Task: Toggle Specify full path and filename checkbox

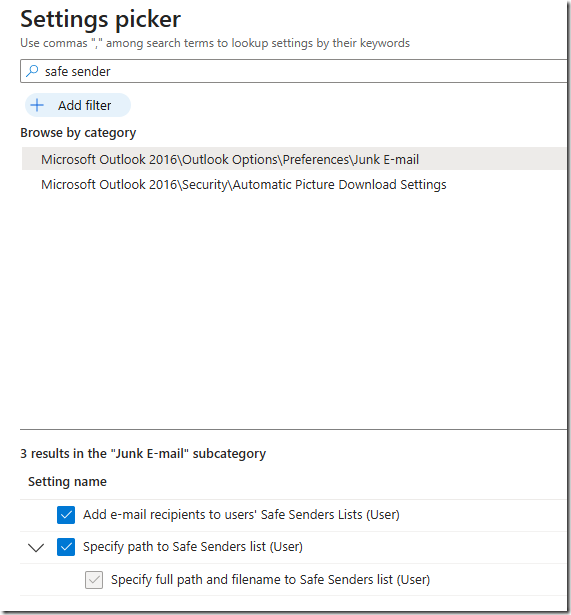Action: point(94,580)
